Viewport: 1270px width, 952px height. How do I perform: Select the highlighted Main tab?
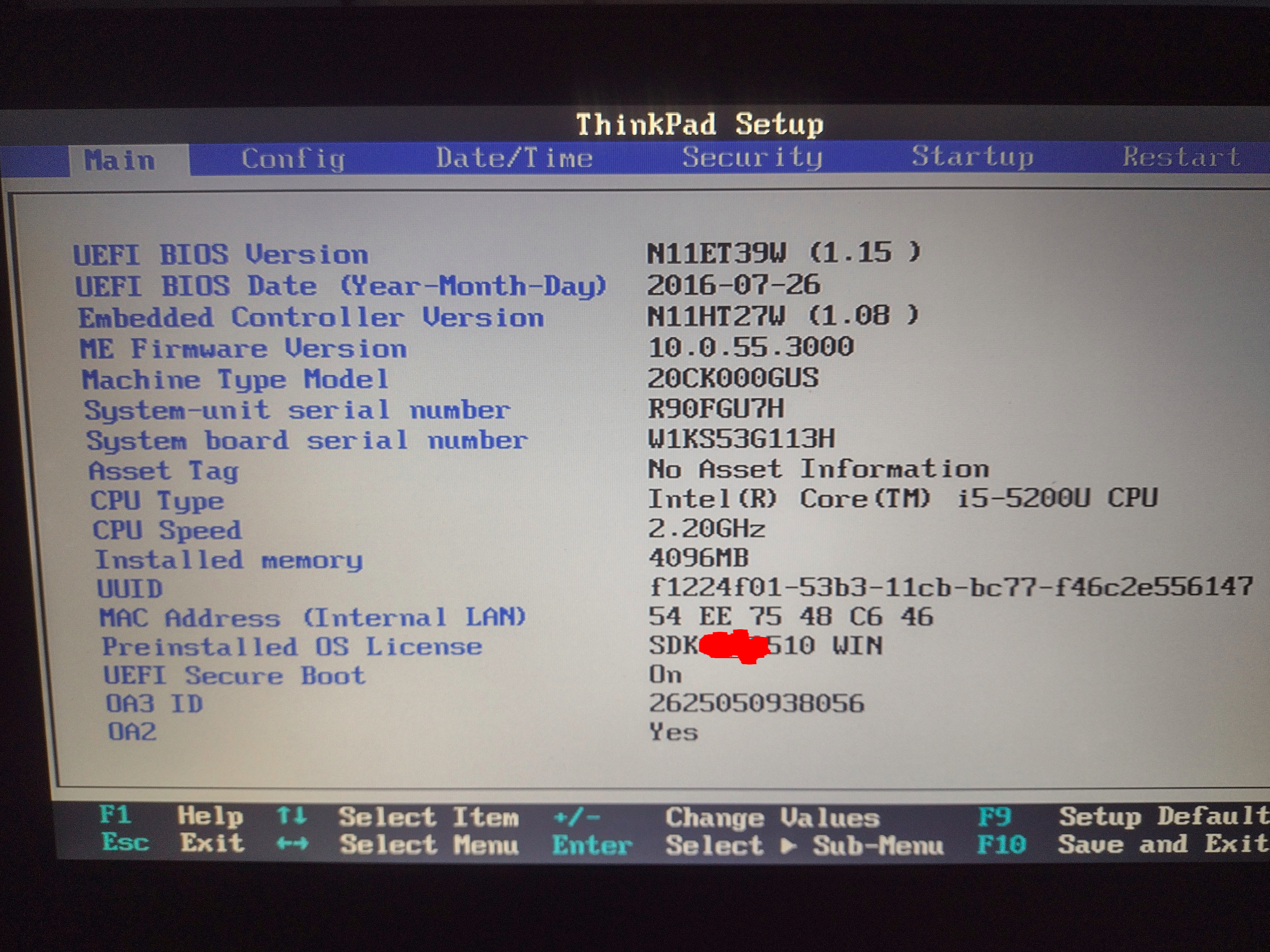(x=119, y=160)
